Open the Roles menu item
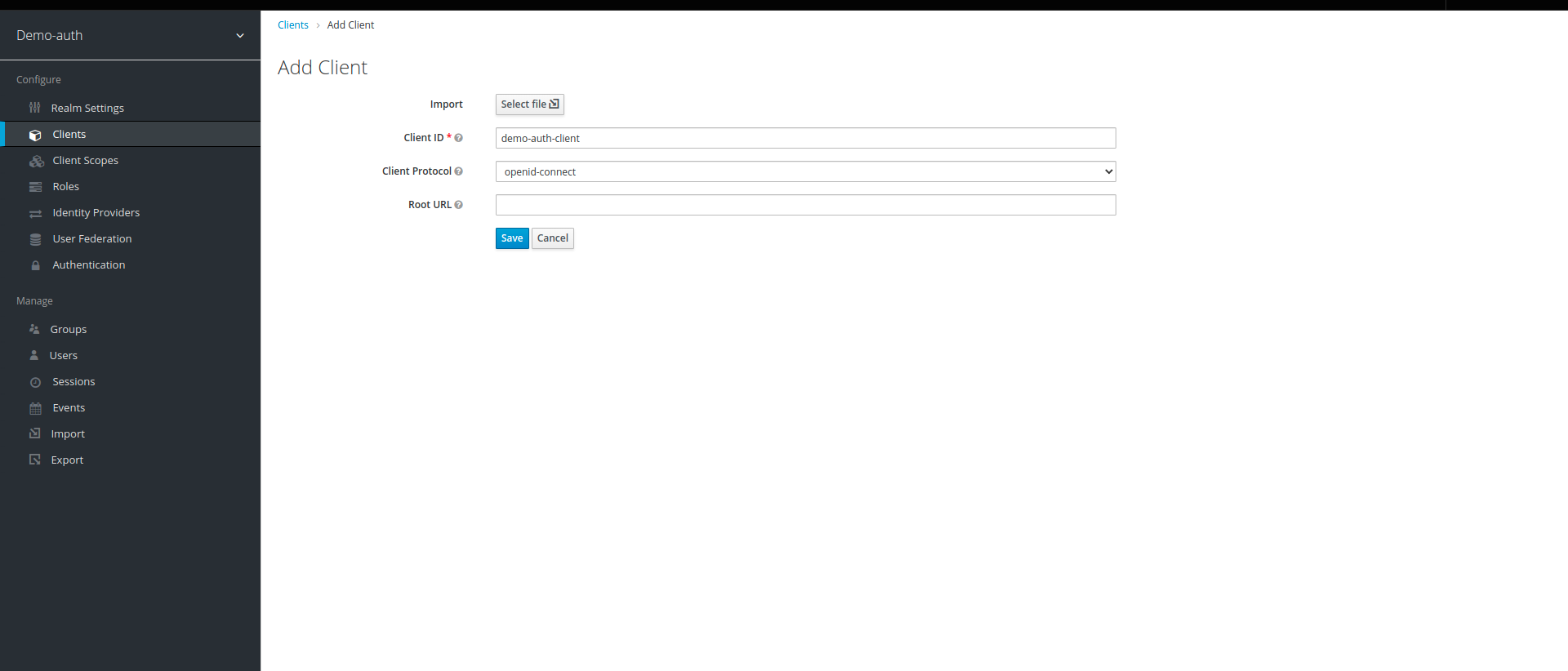This screenshot has width=1568, height=671. pyautogui.click(x=66, y=187)
